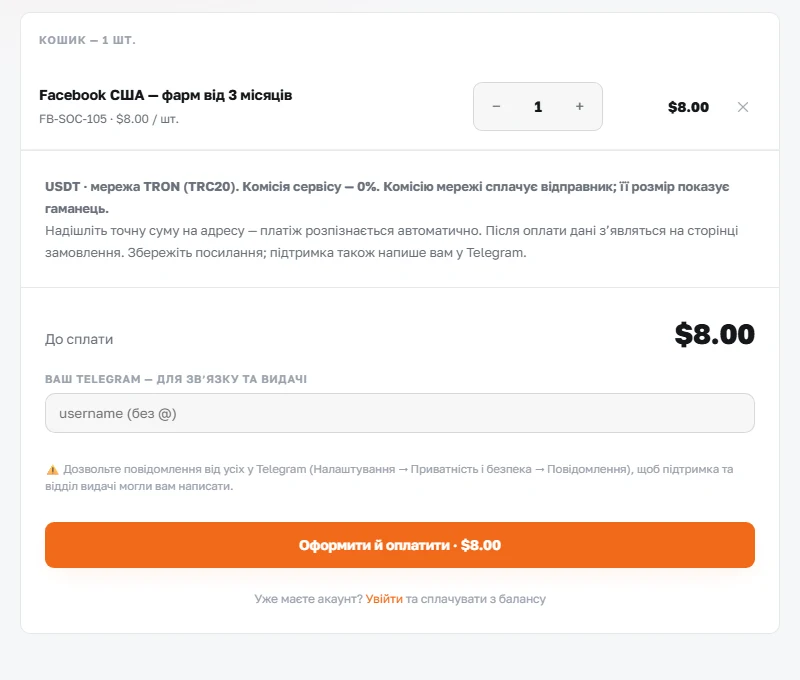The image size is (800, 680).
Task: Select the quantity value 1 field
Action: coord(538,107)
